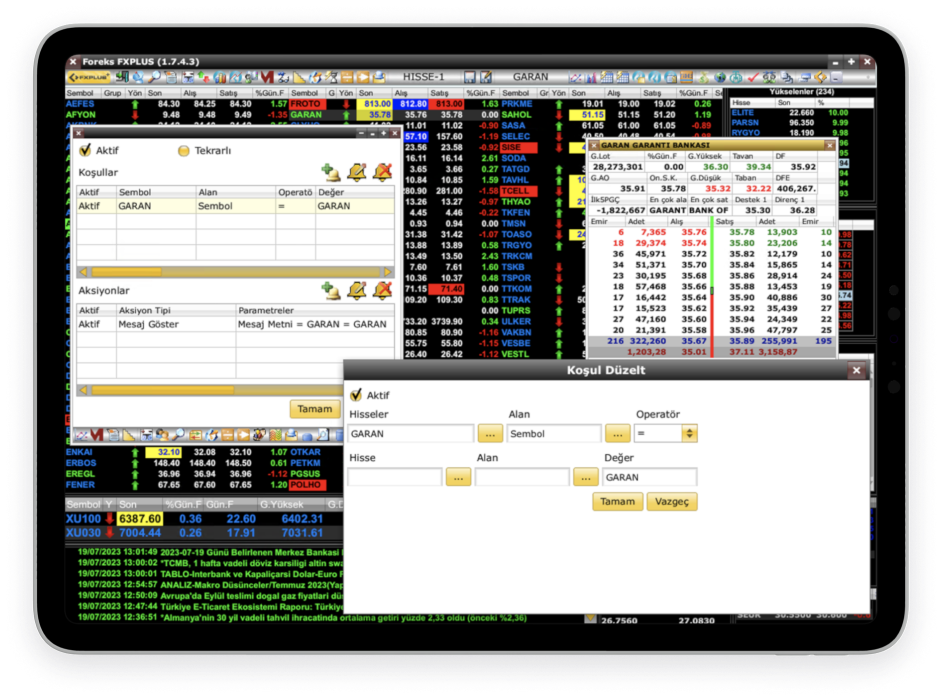Viewport: 942px width, 699px height.
Task: Click the red M icon in toolbar
Action: click(267, 77)
